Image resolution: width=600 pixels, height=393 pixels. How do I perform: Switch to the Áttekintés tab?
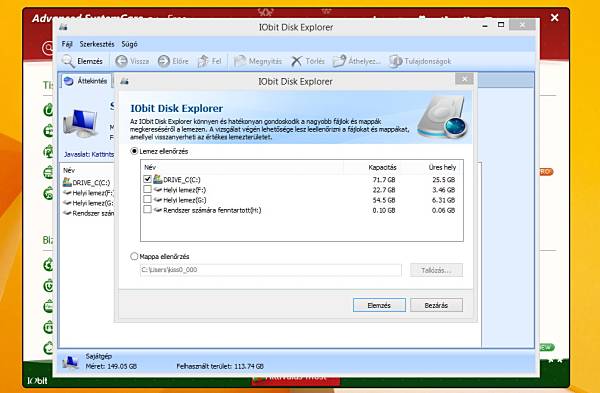point(86,81)
